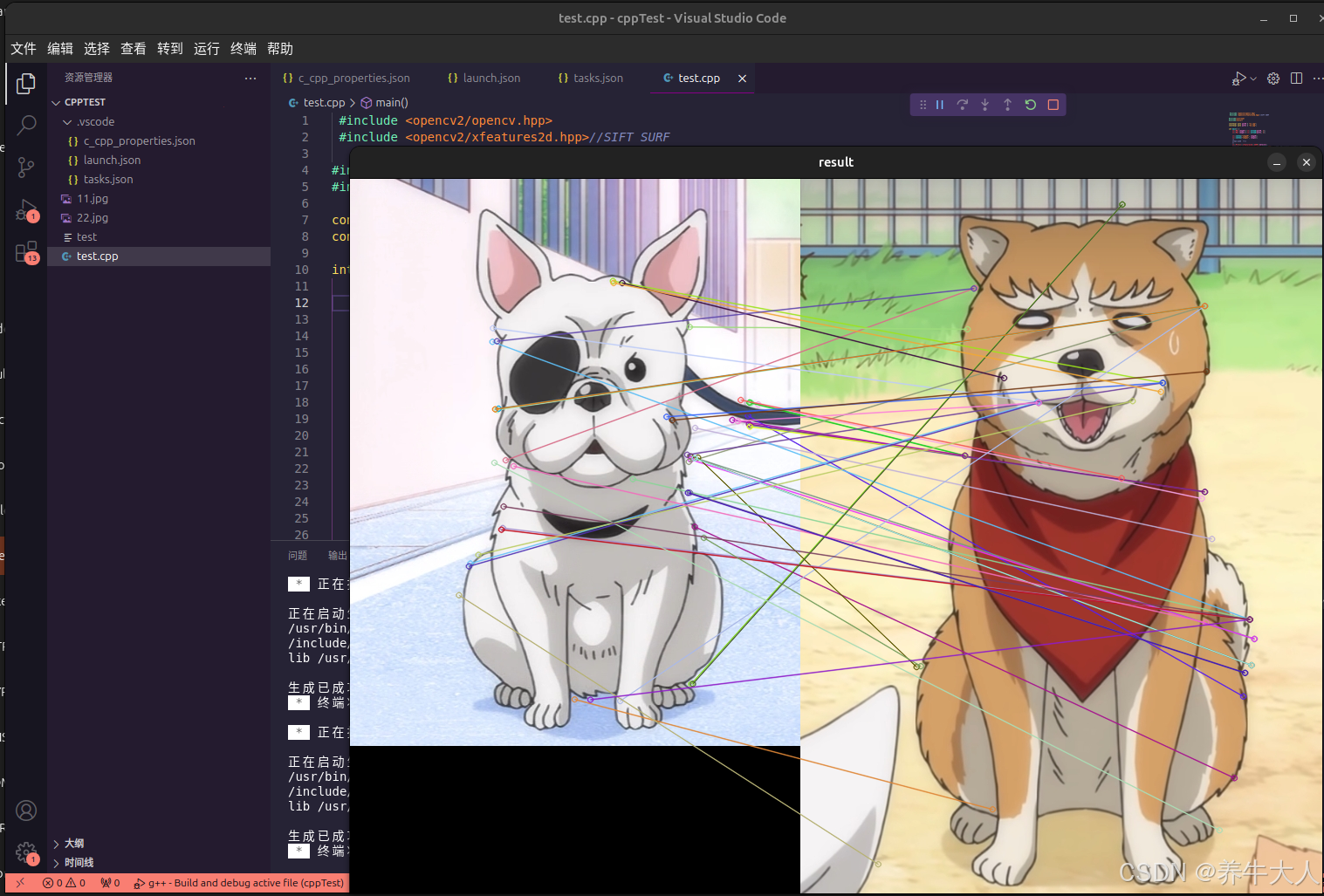
Task: Click the debug Step Over button
Action: click(x=963, y=105)
